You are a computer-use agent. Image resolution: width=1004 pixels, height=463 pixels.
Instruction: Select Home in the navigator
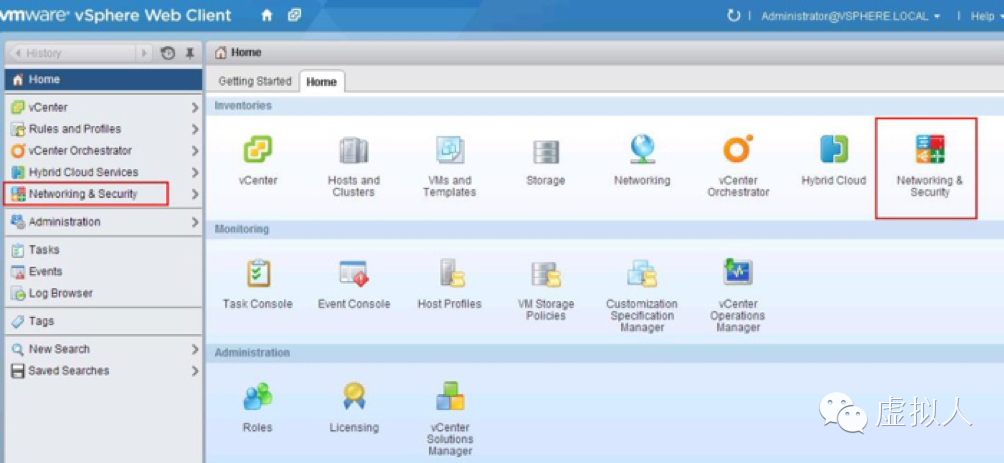[x=104, y=79]
